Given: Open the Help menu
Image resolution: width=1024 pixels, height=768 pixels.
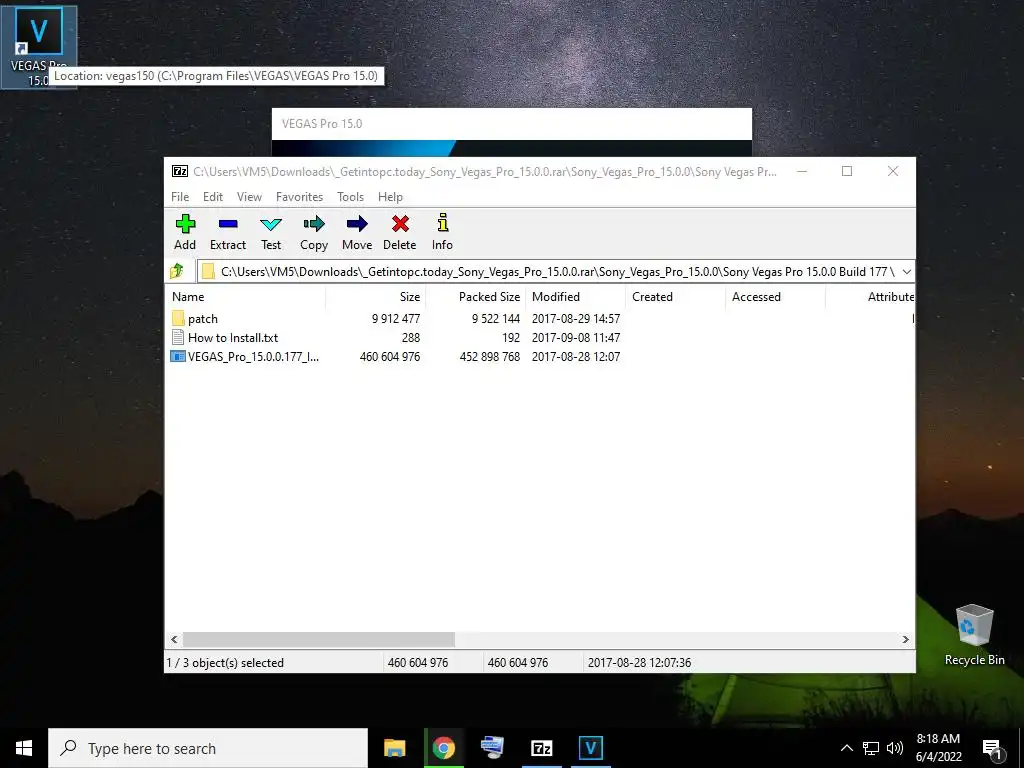Looking at the screenshot, I should coord(390,197).
